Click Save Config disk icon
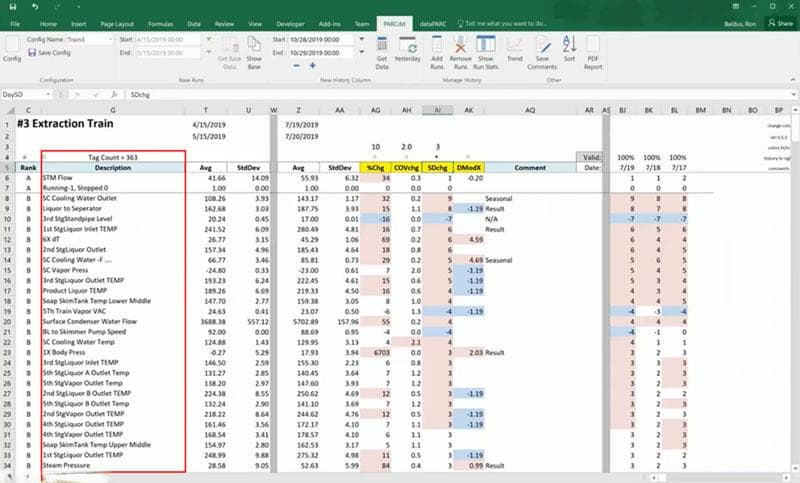The height and width of the screenshot is (483, 800). coord(32,53)
